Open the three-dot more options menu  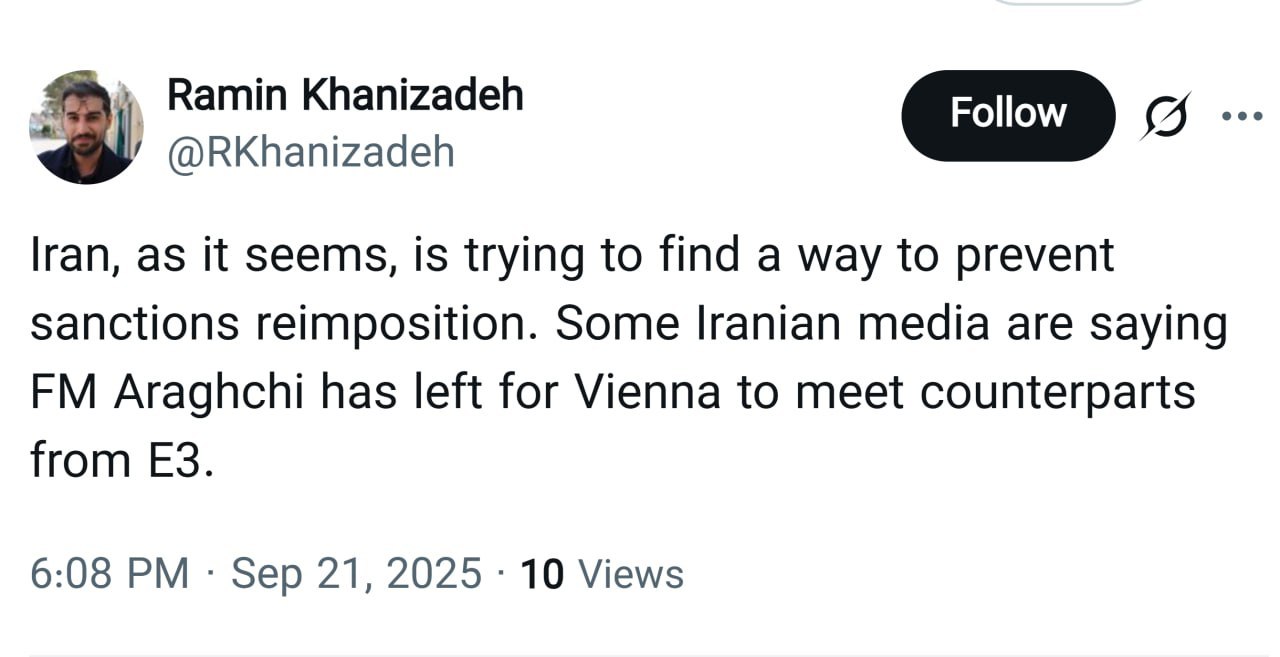pos(1242,116)
